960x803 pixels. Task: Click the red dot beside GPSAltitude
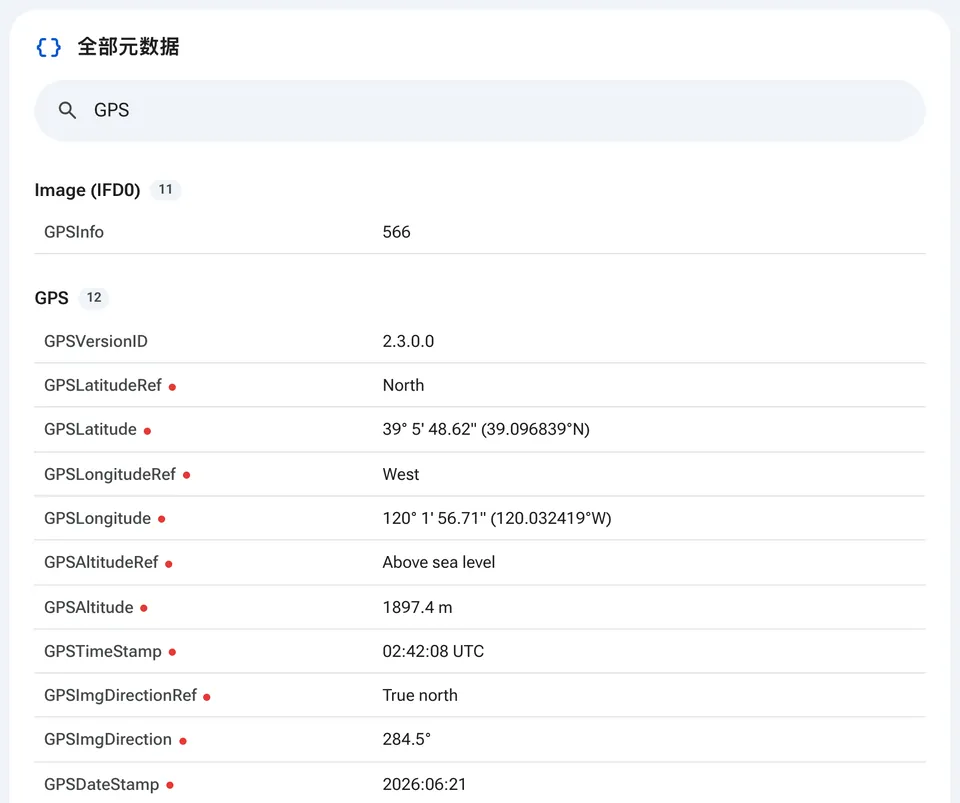tap(144, 608)
